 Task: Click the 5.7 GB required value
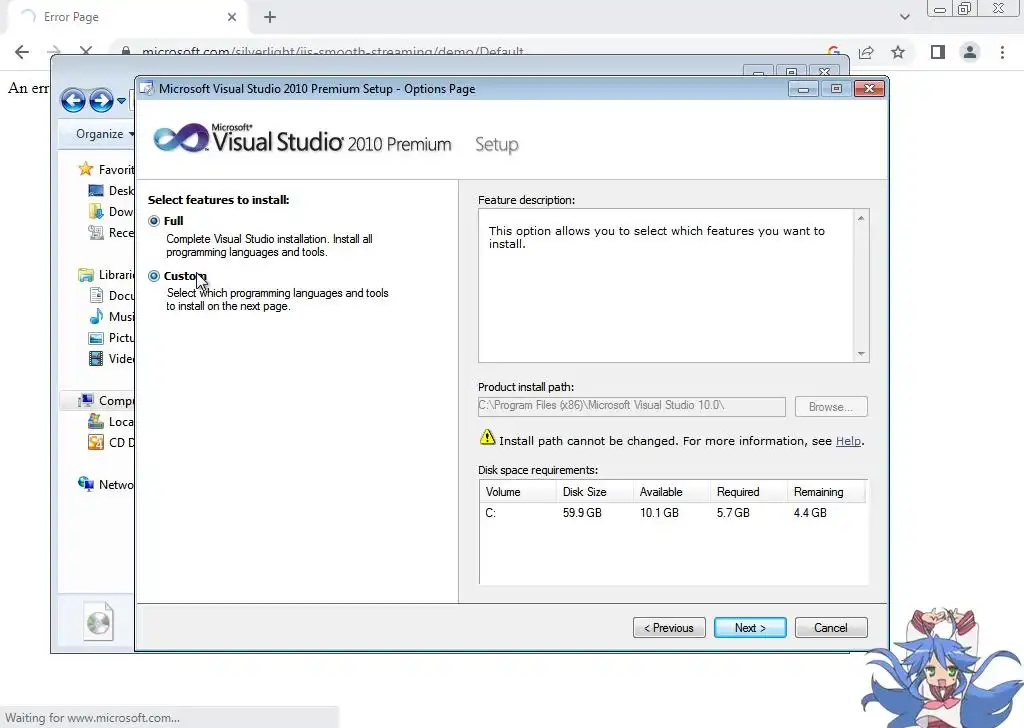pos(733,513)
